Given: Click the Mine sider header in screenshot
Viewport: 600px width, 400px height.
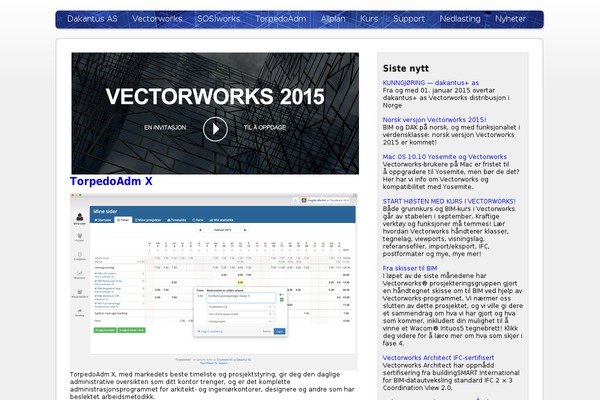Looking at the screenshot, I should (x=105, y=211).
